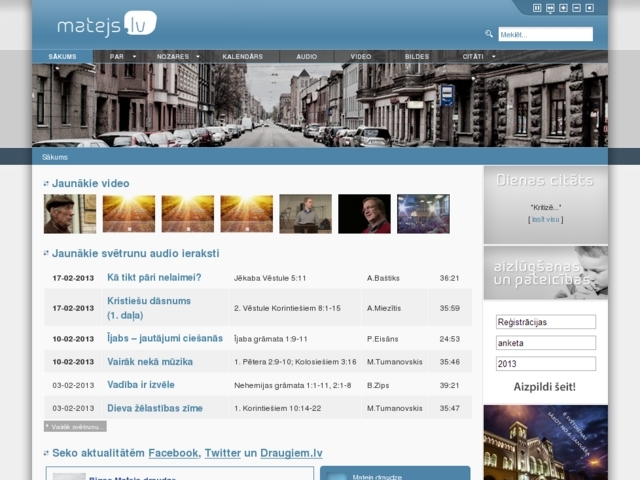Viewport: 640px width, 480px height.
Task: Click duration '24:53' cell
Action: tap(449, 339)
